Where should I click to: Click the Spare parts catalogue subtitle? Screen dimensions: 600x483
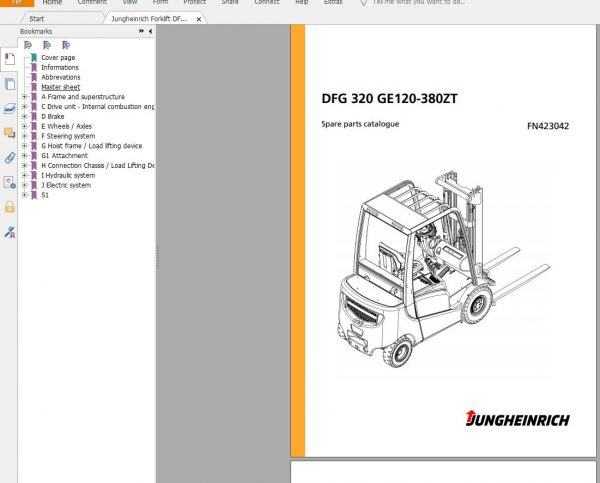[360, 124]
